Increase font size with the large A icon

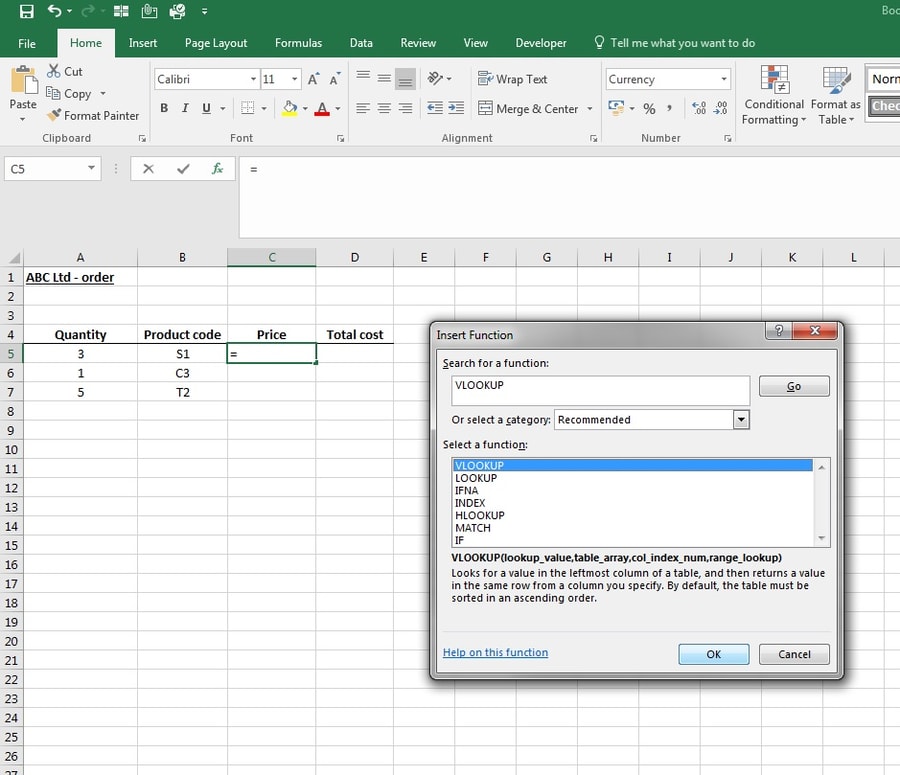(313, 79)
